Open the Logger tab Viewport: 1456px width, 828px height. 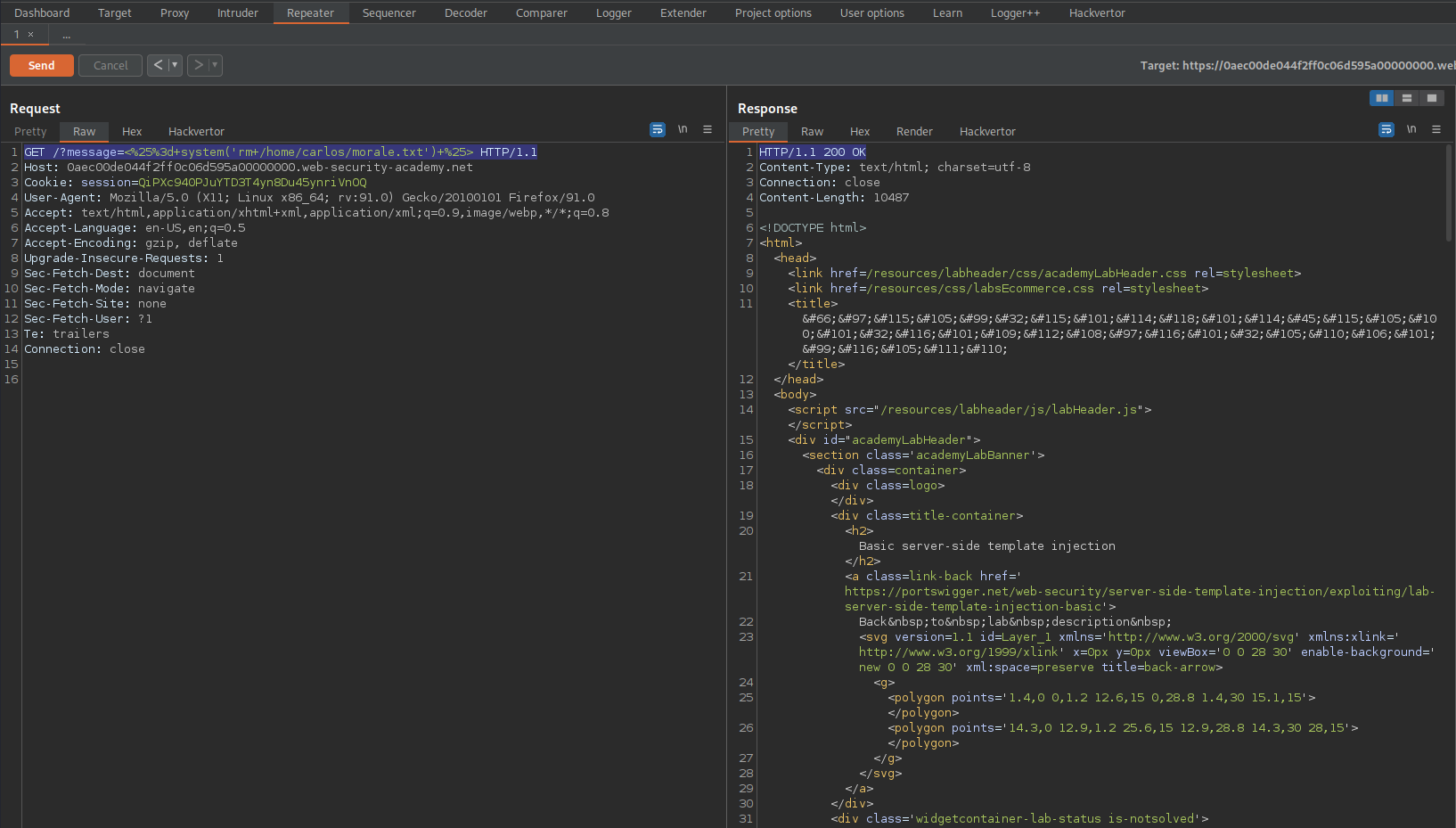pyautogui.click(x=614, y=12)
